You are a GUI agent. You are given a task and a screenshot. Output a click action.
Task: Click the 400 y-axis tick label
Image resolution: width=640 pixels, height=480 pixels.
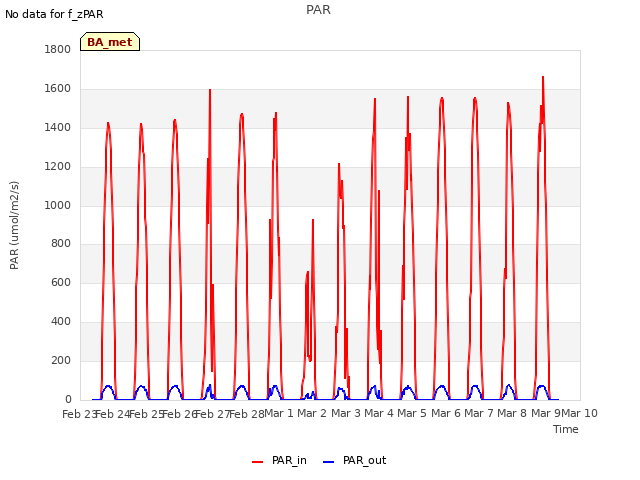[x=61, y=322]
